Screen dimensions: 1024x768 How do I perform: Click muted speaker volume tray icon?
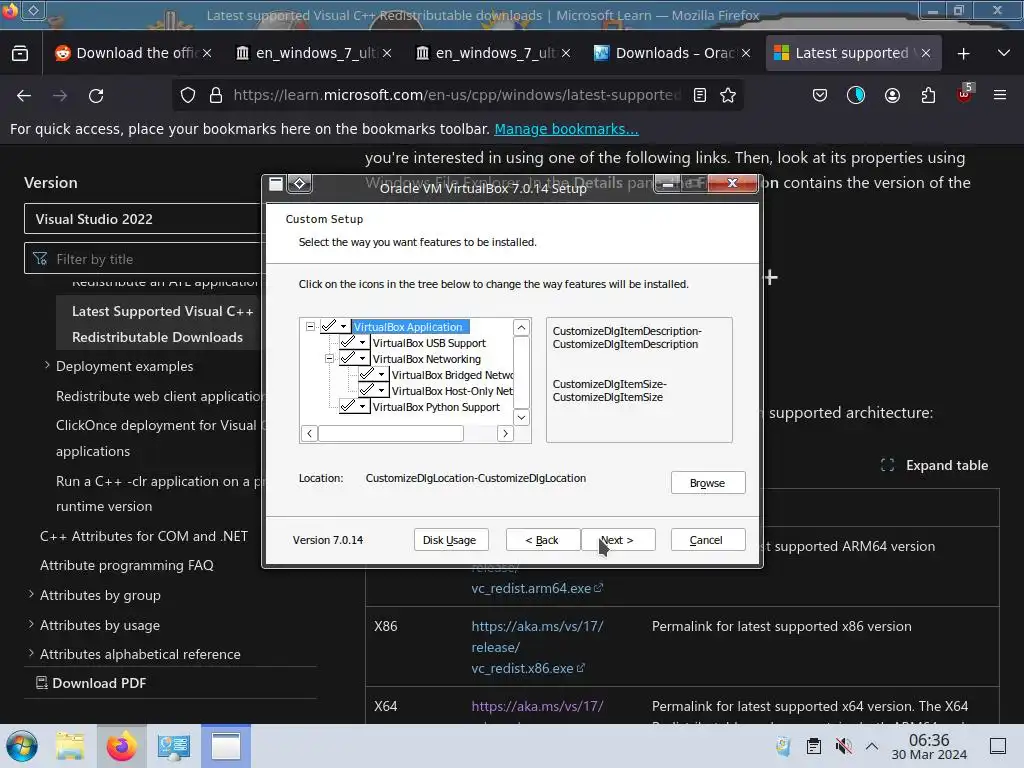point(844,746)
